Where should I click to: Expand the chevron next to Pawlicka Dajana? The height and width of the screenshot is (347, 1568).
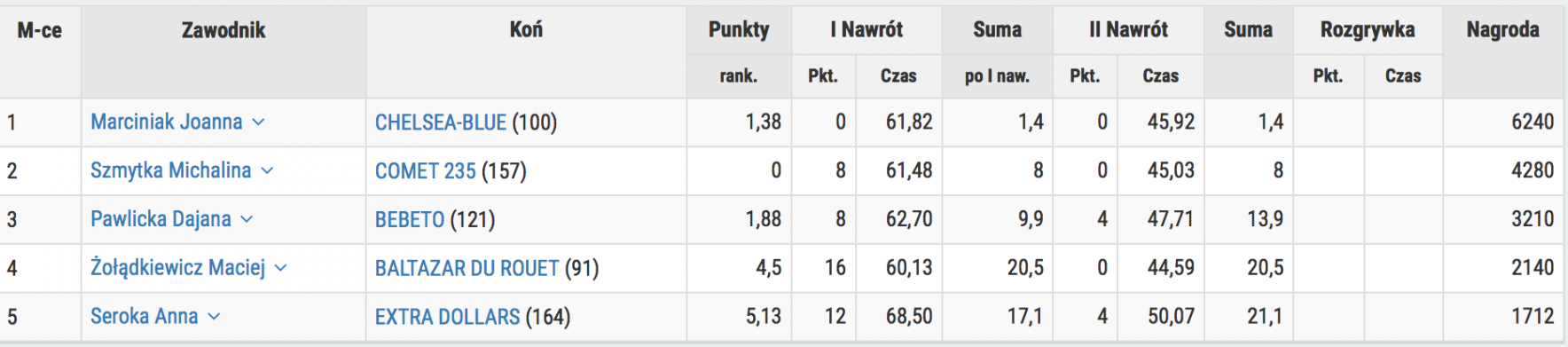coord(247,220)
